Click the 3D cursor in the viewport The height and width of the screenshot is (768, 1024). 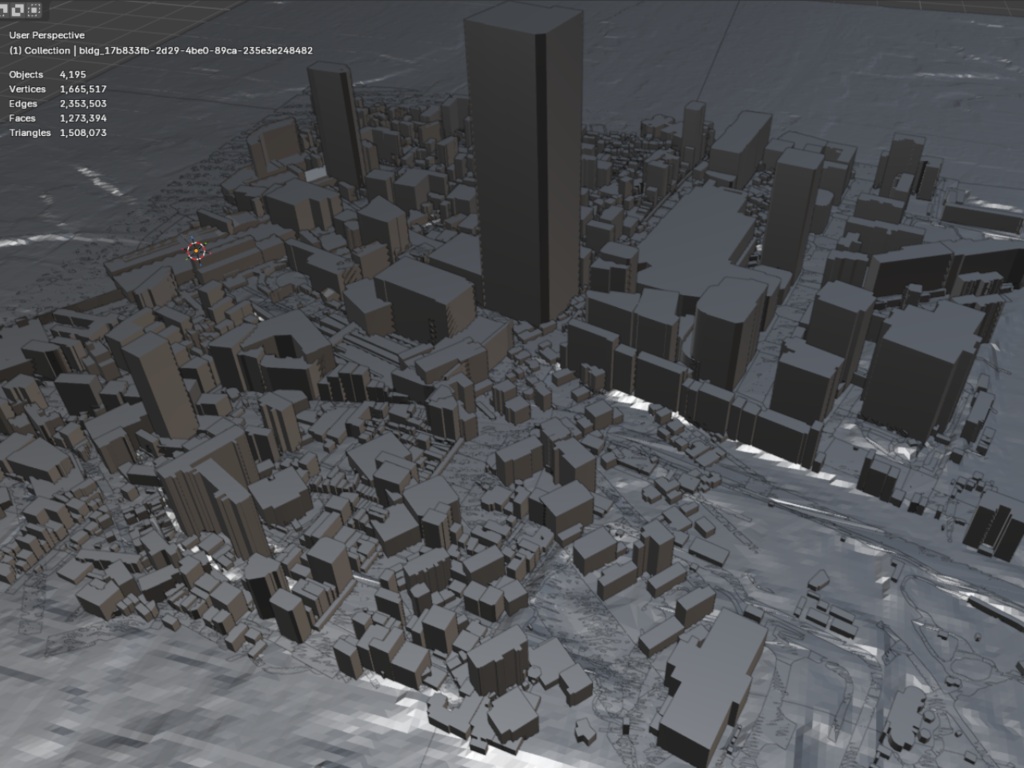point(196,250)
